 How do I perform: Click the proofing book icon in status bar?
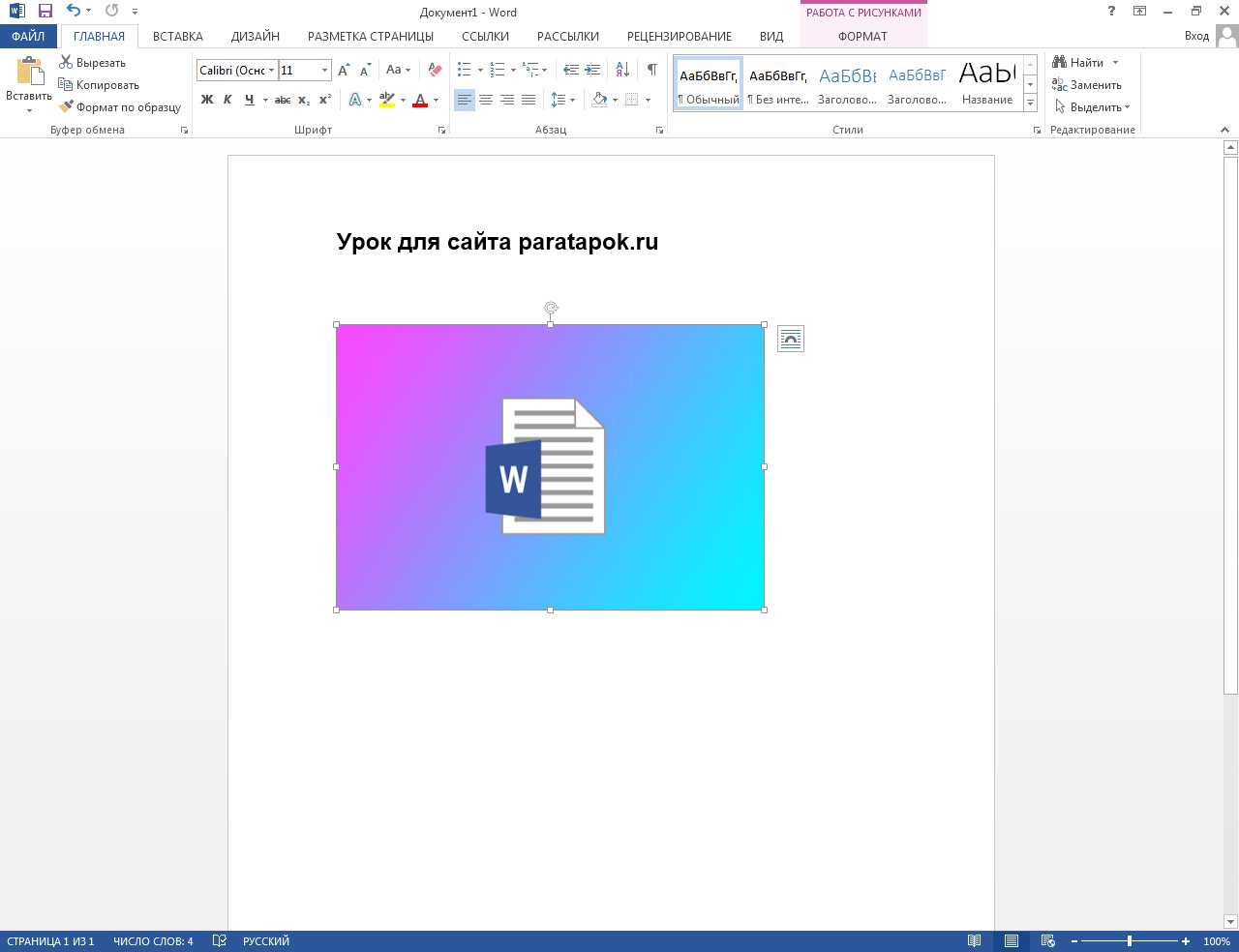click(x=220, y=941)
